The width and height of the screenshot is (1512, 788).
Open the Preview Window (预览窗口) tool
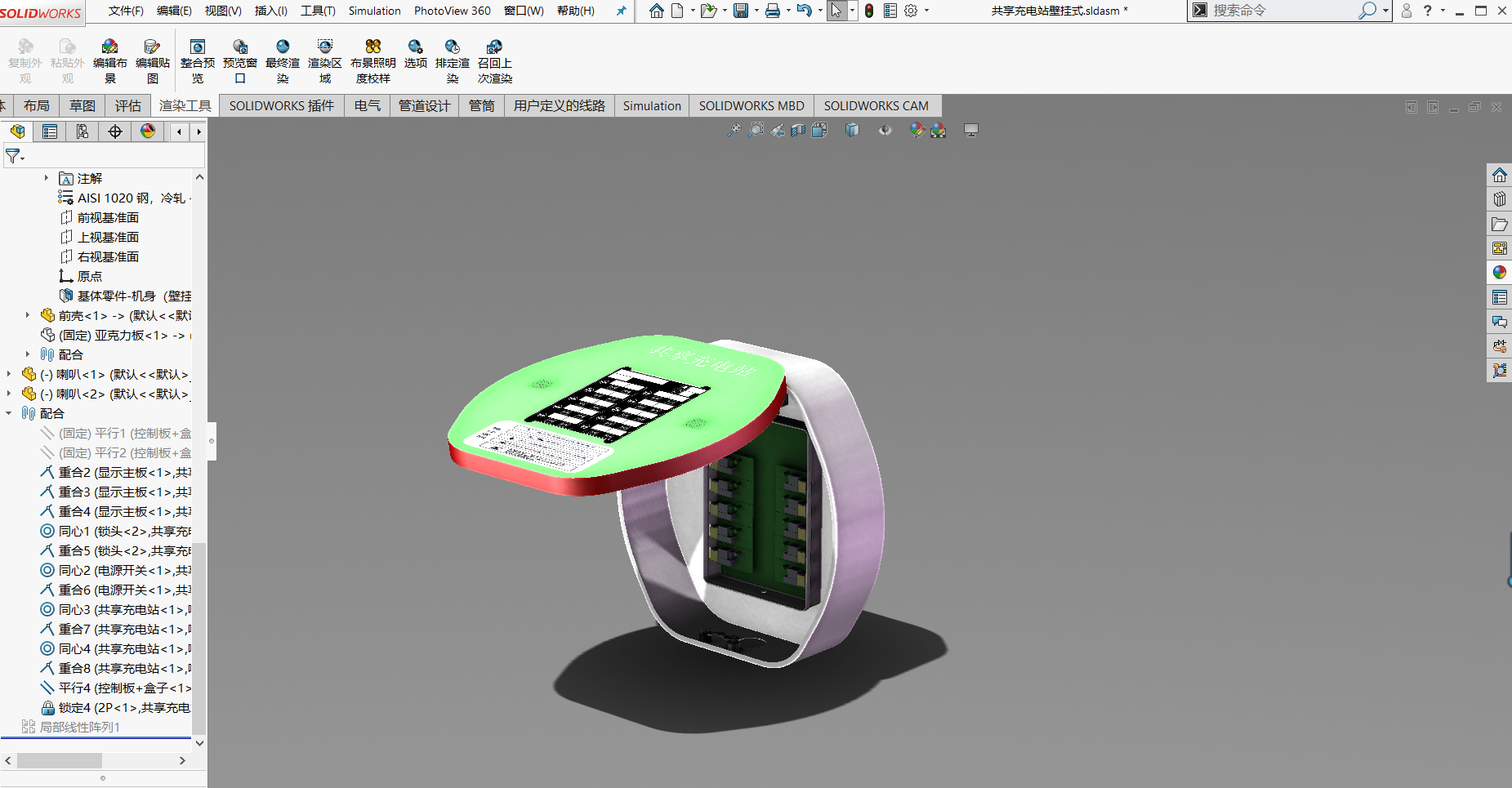(x=240, y=61)
